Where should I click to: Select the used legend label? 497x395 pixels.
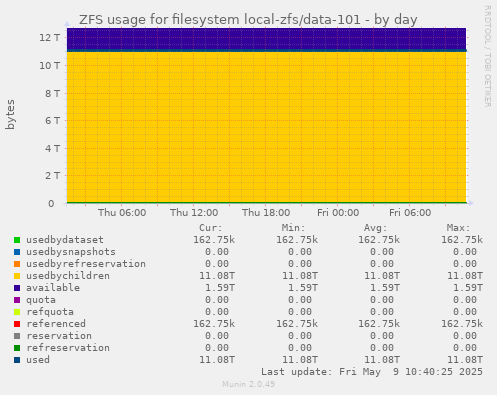pyautogui.click(x=38, y=360)
